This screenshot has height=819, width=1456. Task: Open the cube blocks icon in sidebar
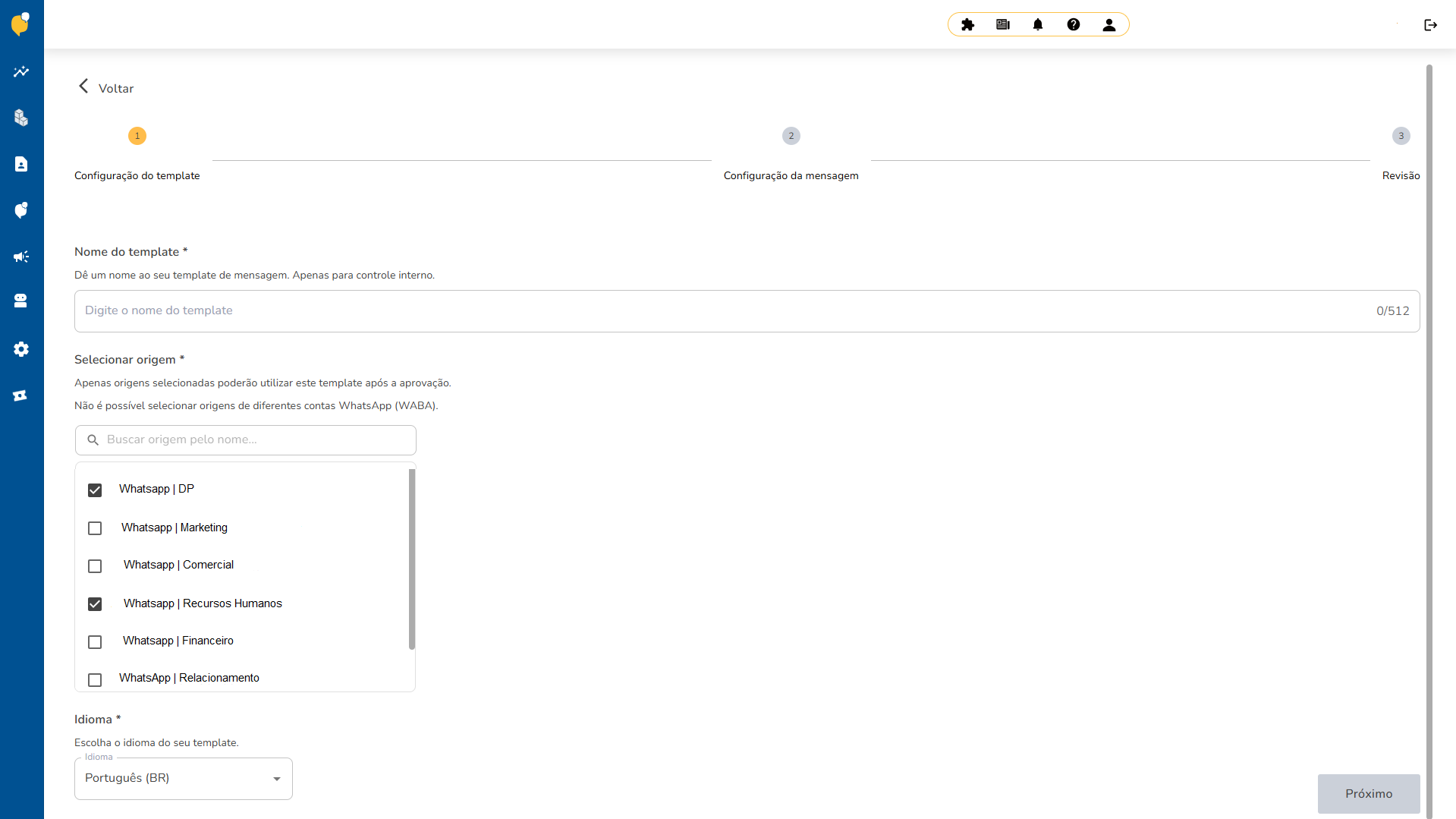click(x=21, y=118)
